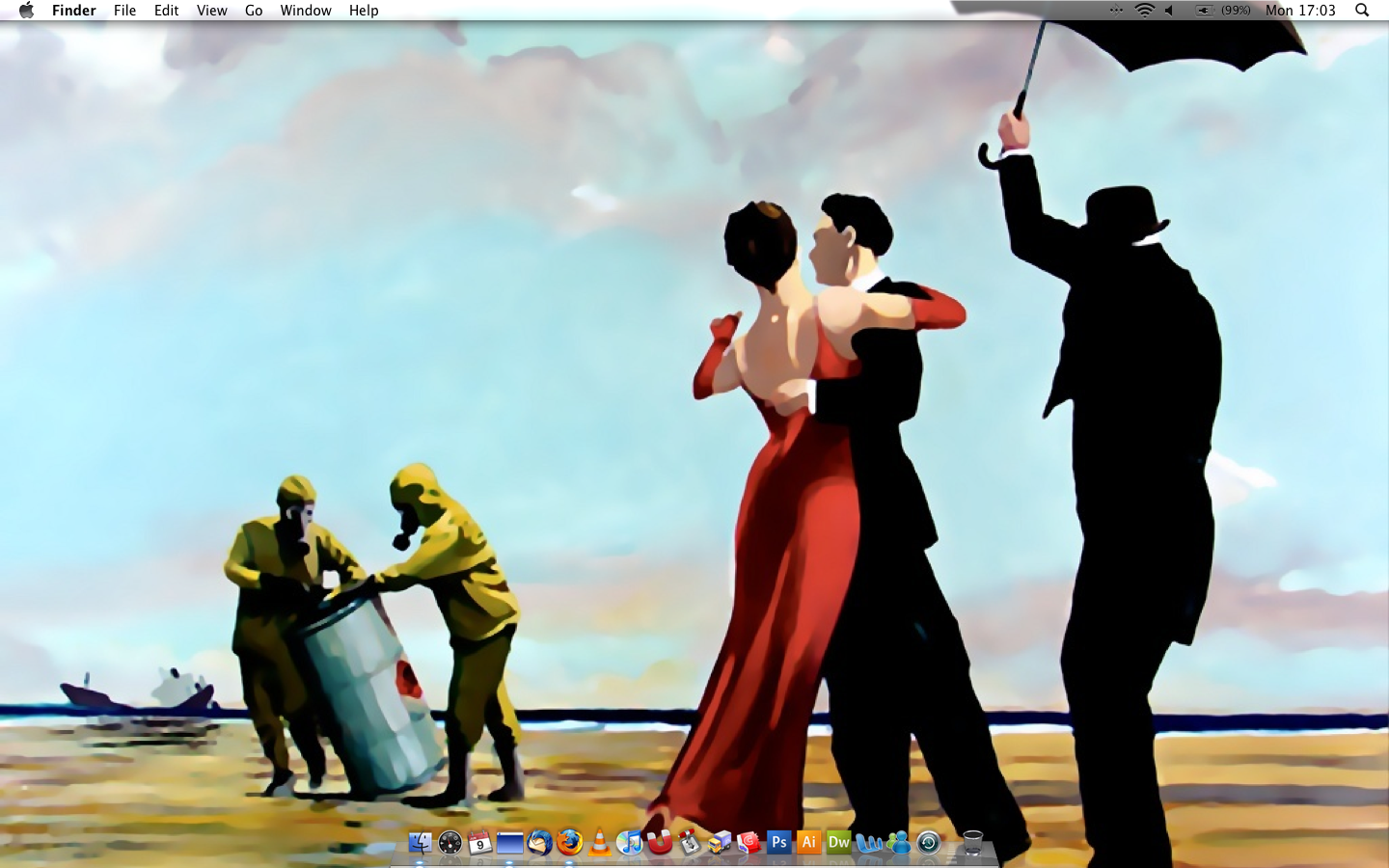
Task: Click the sync status icon in menu bar
Action: [x=1116, y=11]
